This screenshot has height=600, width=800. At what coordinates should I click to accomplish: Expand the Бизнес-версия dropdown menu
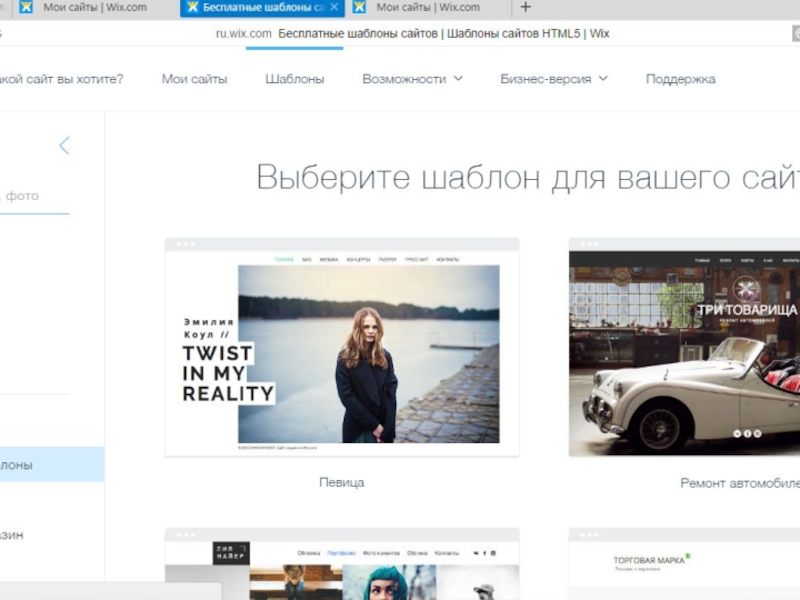coord(553,79)
